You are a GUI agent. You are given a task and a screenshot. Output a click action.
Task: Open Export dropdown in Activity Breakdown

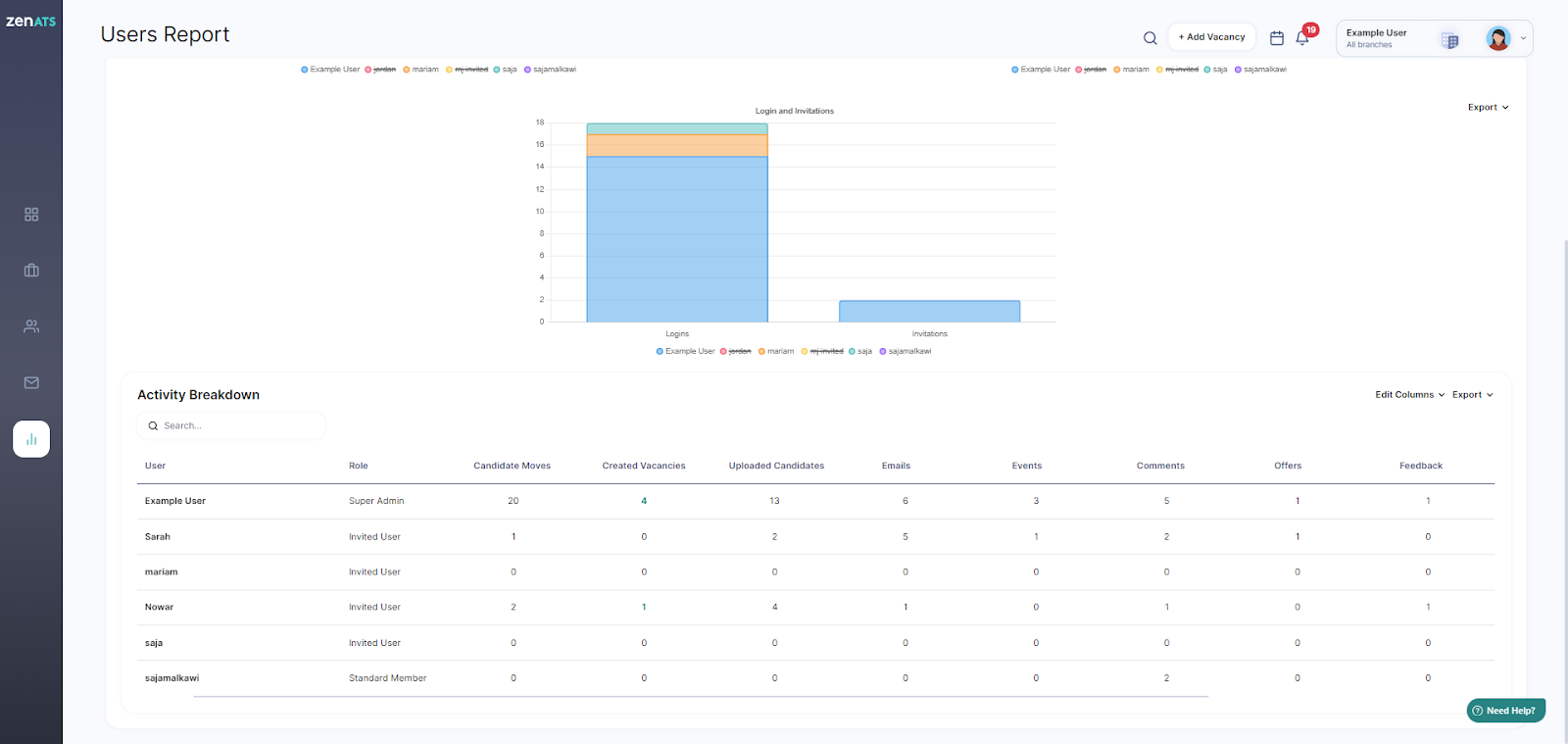coord(1472,395)
